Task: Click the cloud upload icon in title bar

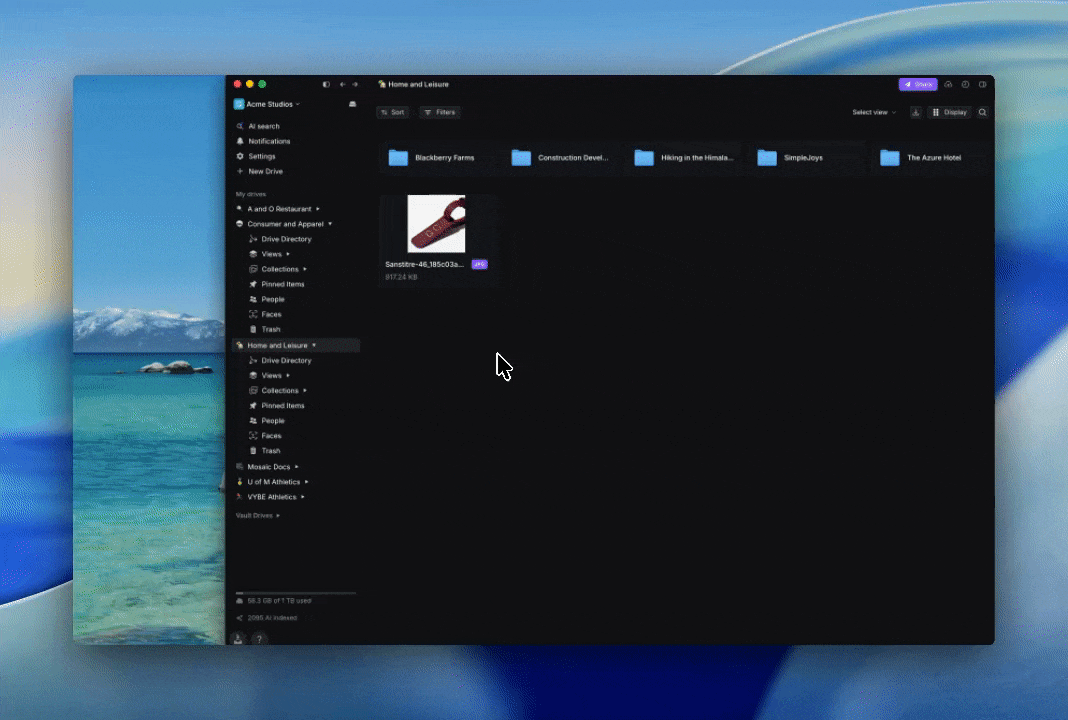Action: (948, 85)
